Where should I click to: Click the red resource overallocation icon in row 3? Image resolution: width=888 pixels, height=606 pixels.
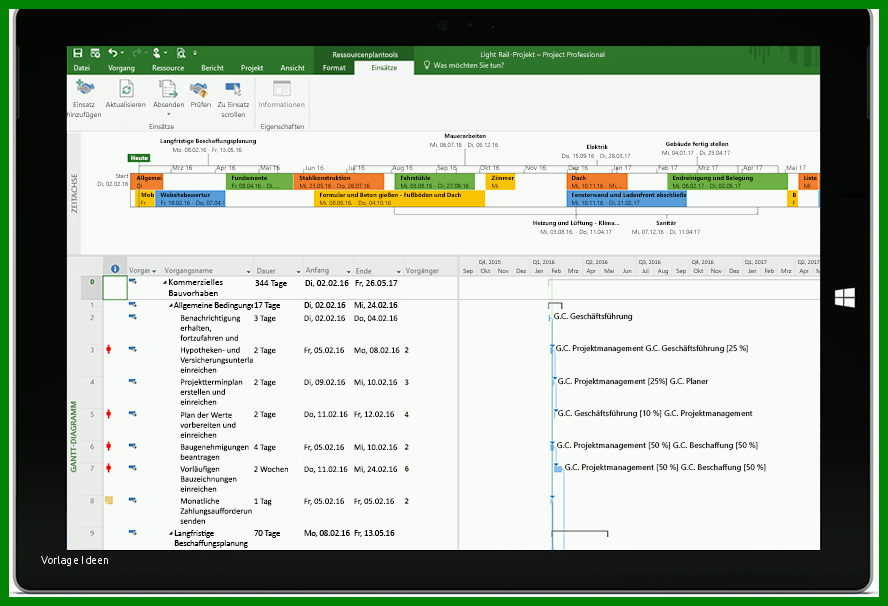coord(109,349)
